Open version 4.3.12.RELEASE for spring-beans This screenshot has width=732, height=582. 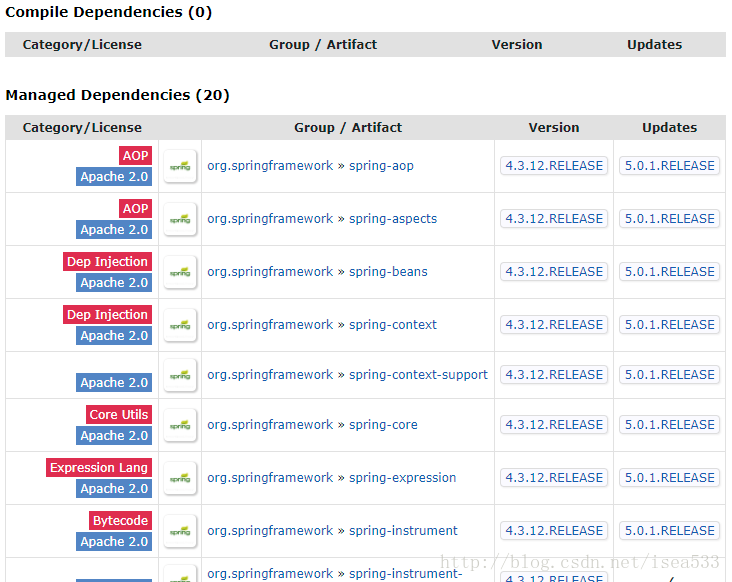(x=554, y=272)
